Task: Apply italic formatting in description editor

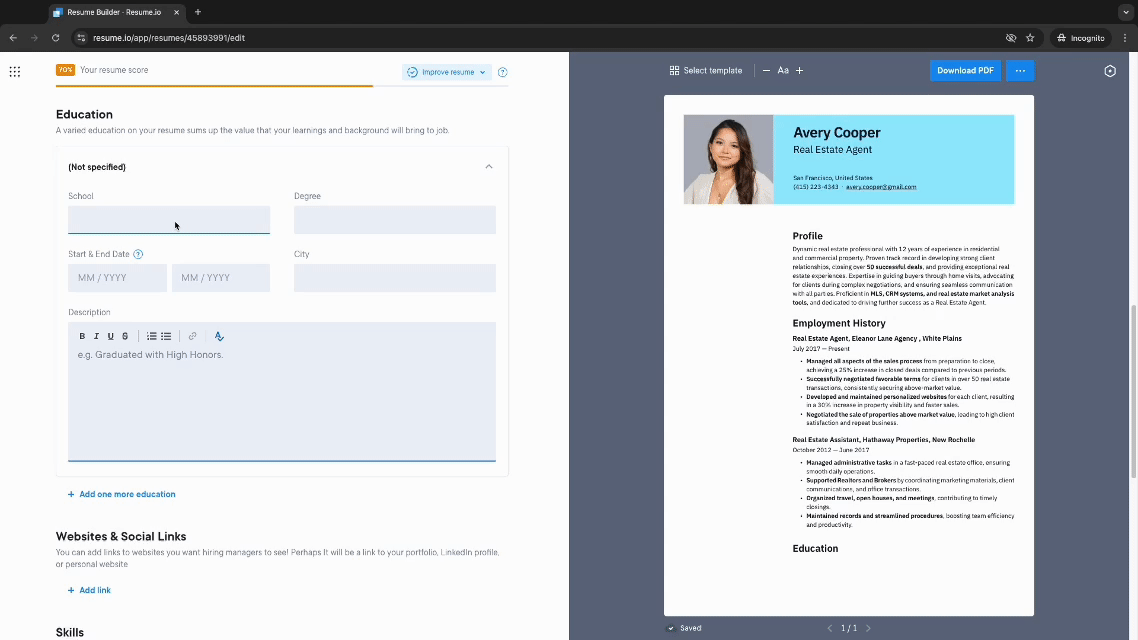Action: 96,335
